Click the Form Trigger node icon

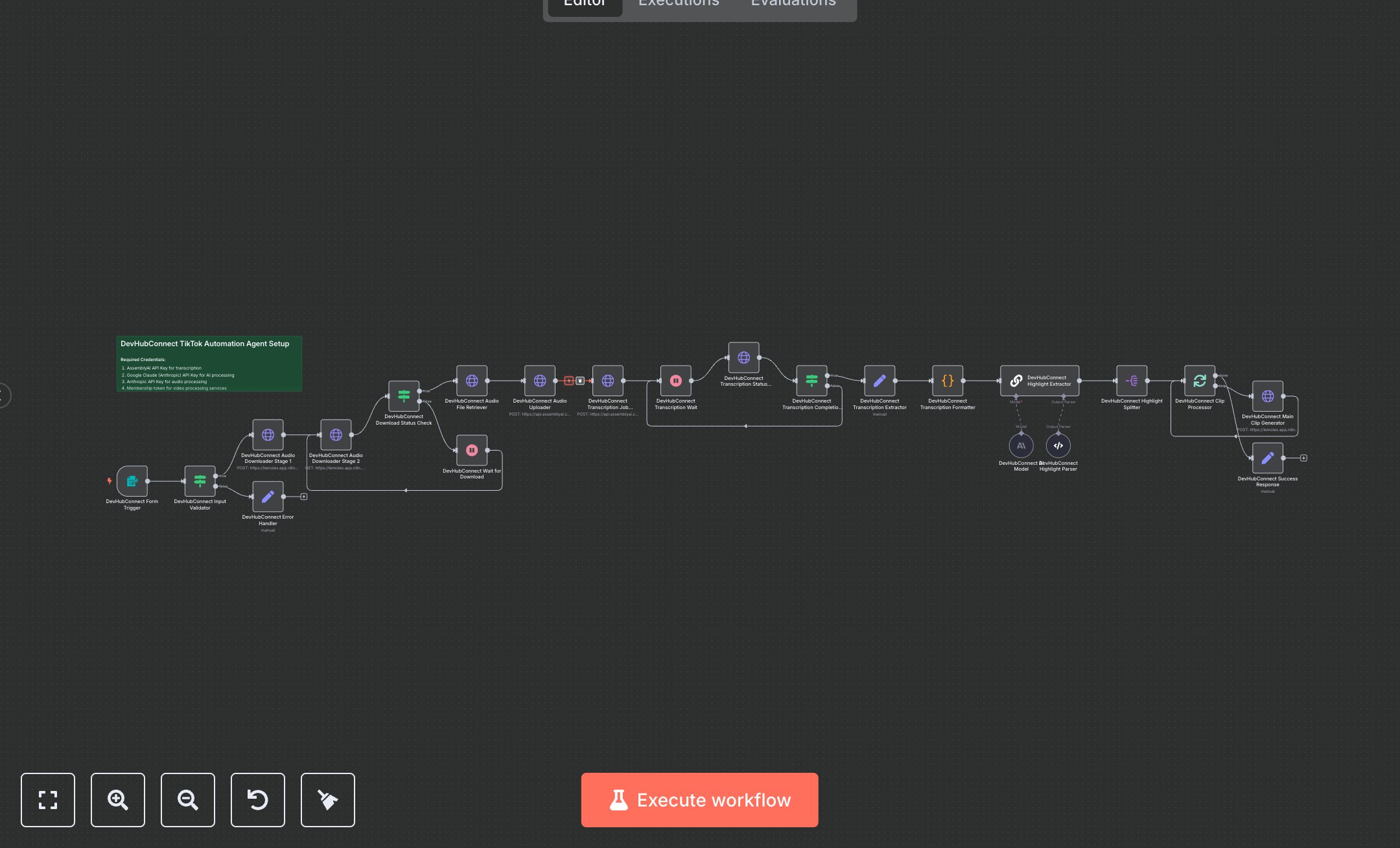(132, 481)
